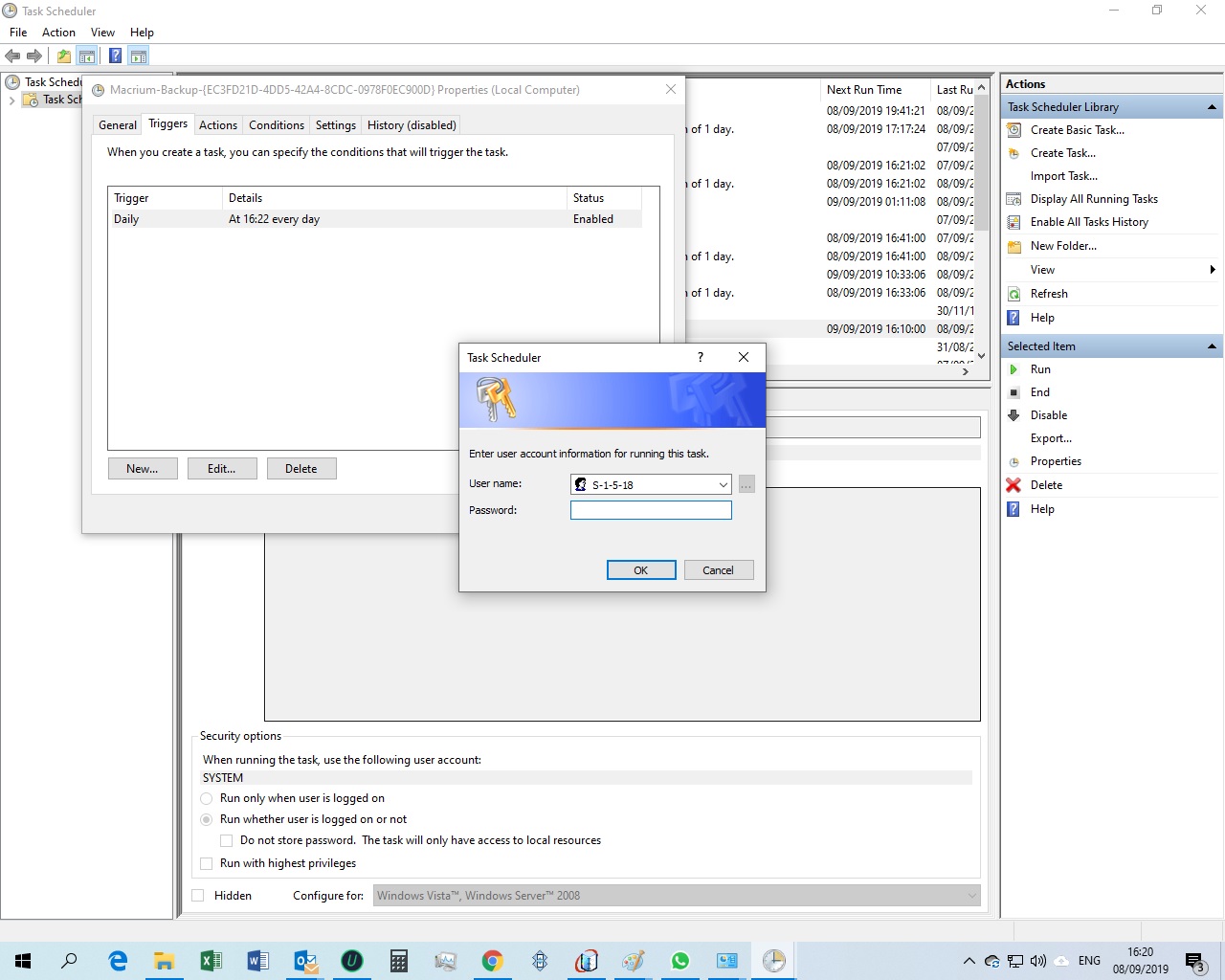
Task: Select Run only when user is logged on
Action: pos(206,798)
